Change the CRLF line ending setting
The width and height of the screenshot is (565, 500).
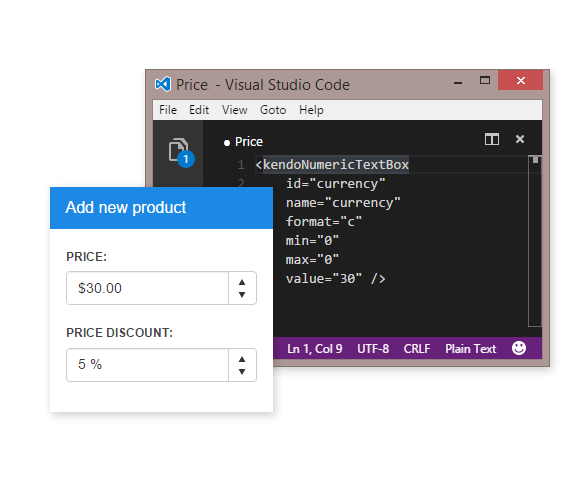coord(417,348)
